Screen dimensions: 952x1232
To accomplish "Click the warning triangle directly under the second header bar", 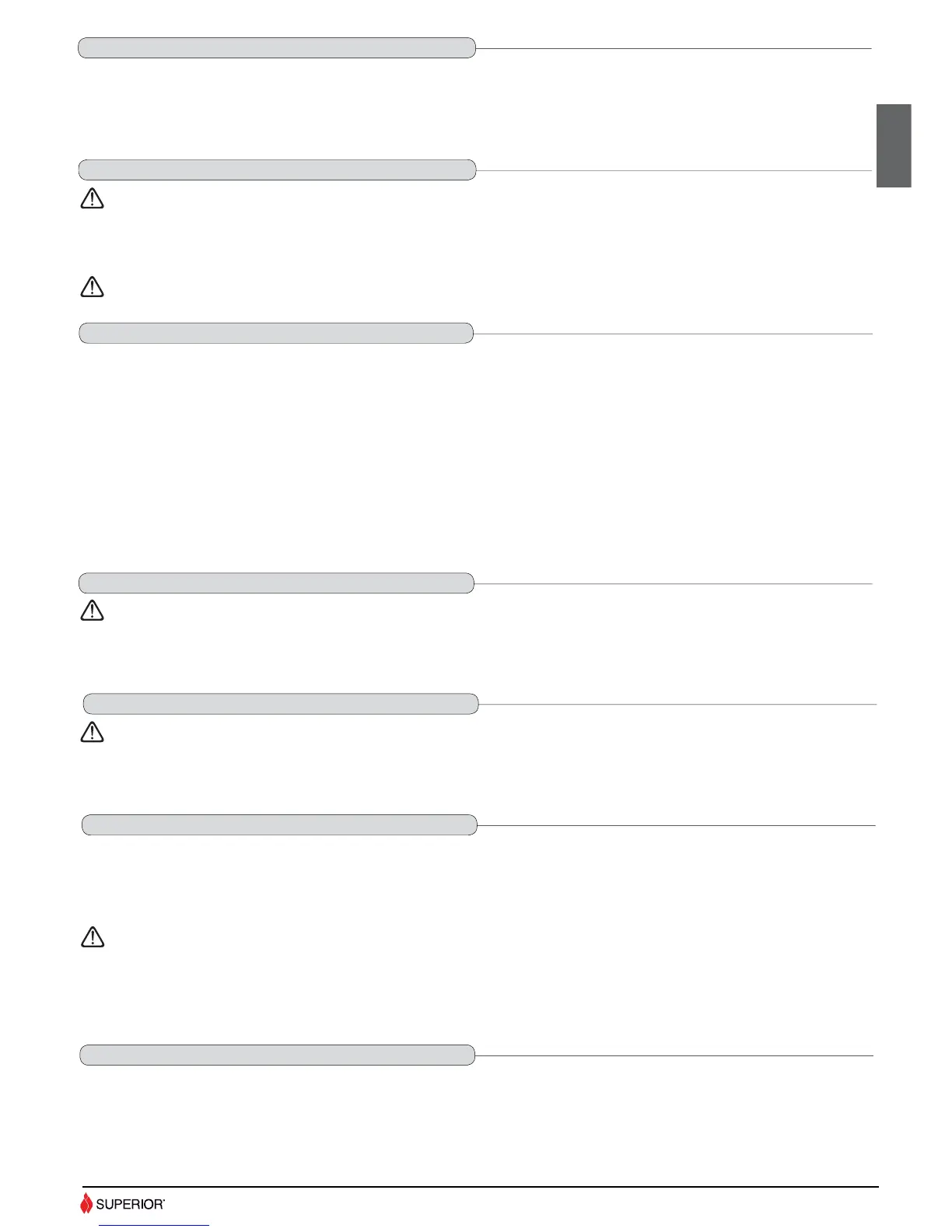I will pyautogui.click(x=92, y=199).
